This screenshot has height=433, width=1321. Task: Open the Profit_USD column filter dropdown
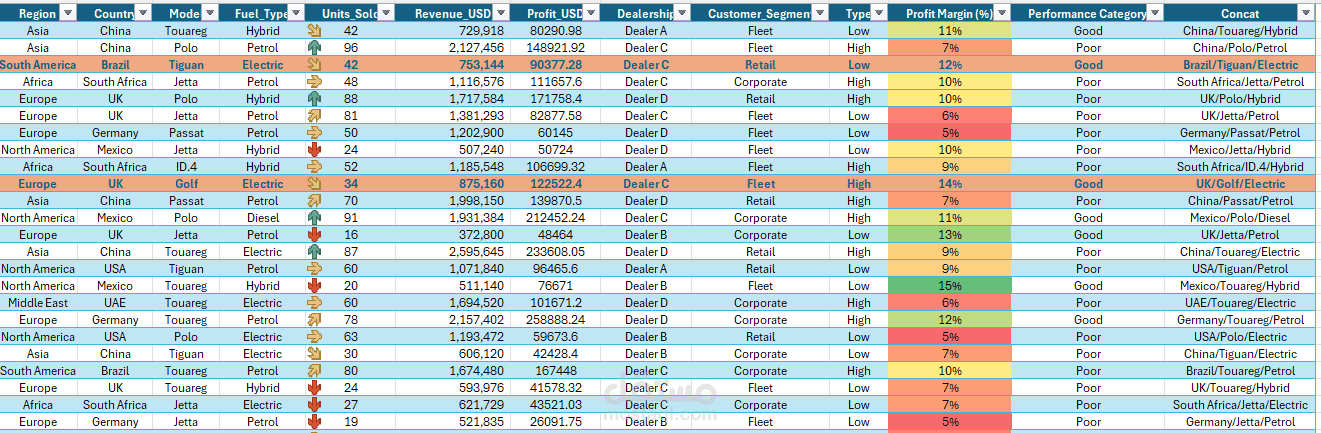tap(591, 14)
